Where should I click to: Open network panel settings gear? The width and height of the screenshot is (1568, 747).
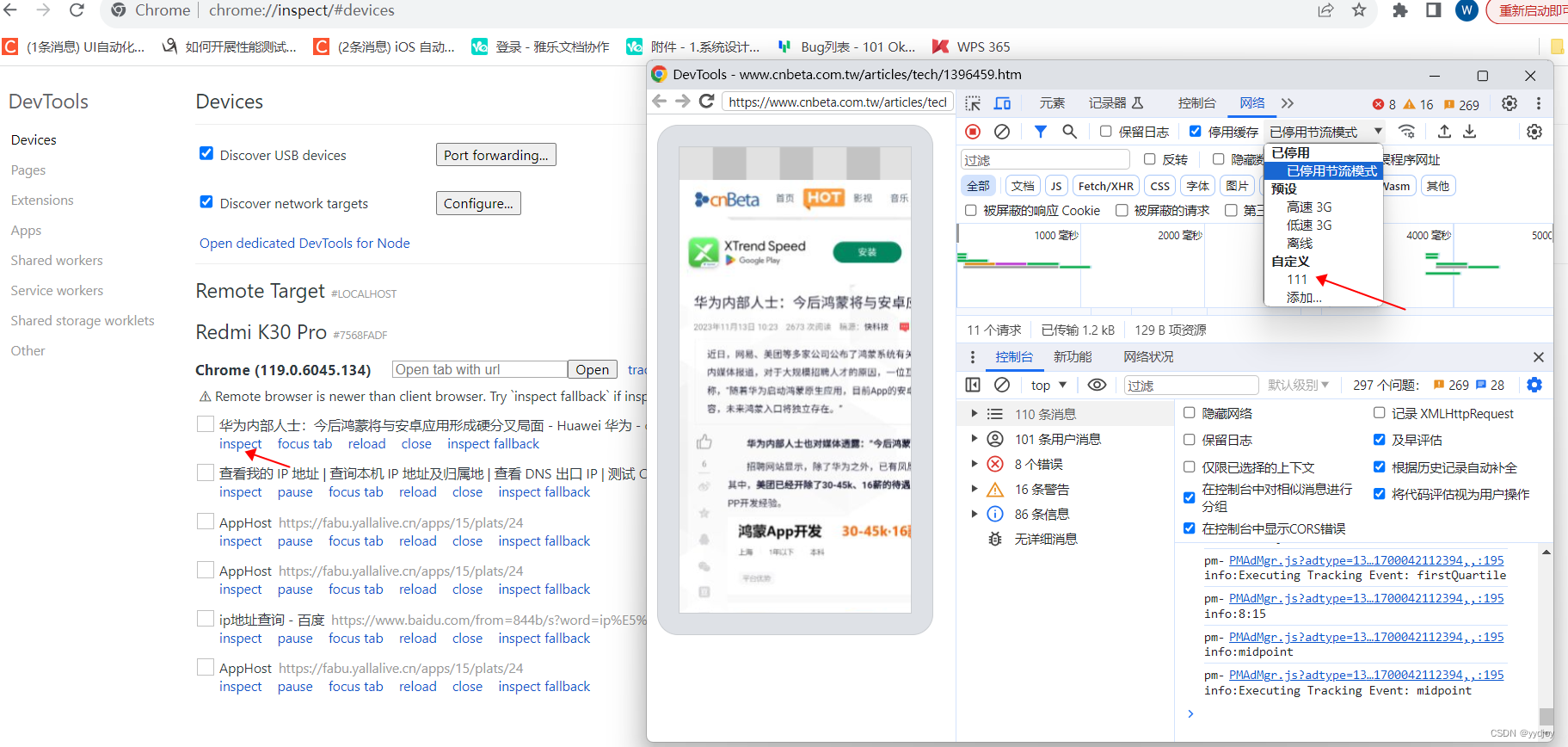[x=1534, y=132]
